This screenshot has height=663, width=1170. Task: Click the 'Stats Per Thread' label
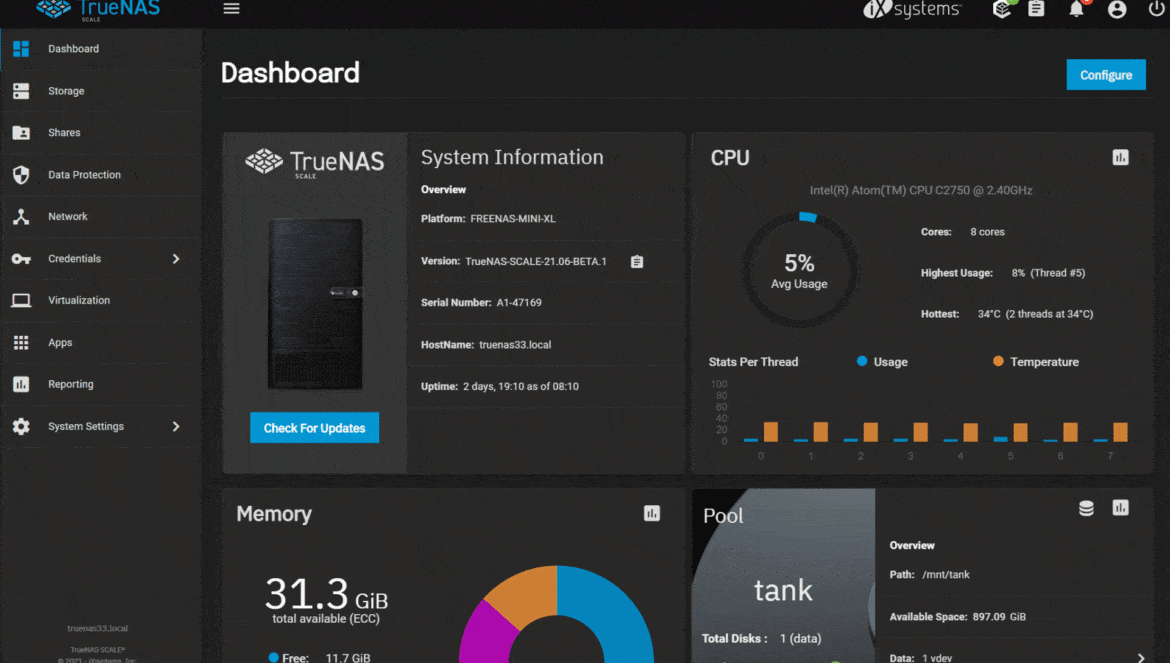(x=753, y=362)
